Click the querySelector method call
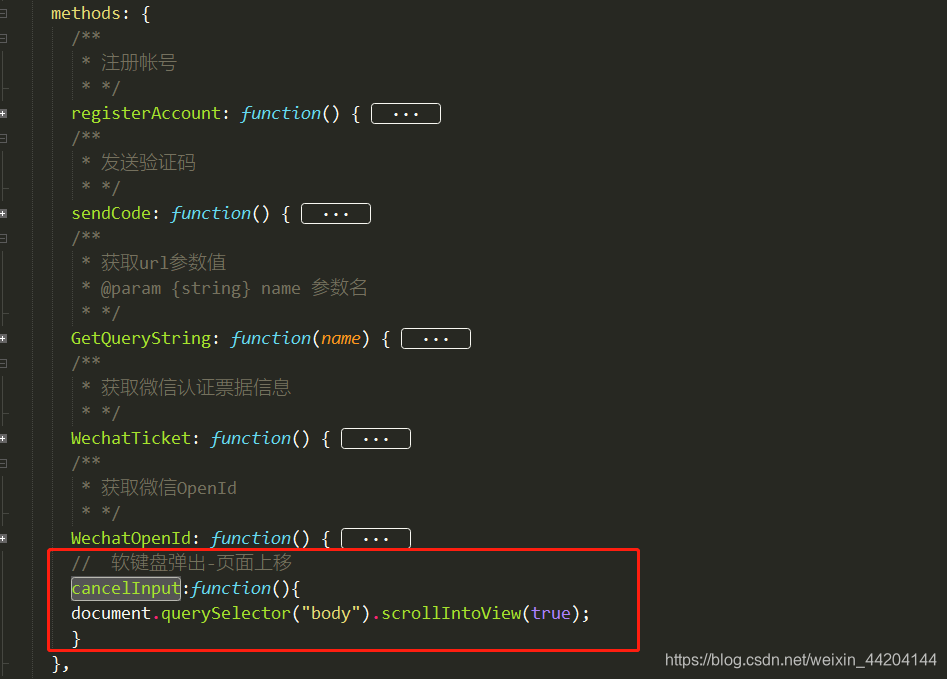 pos(226,614)
